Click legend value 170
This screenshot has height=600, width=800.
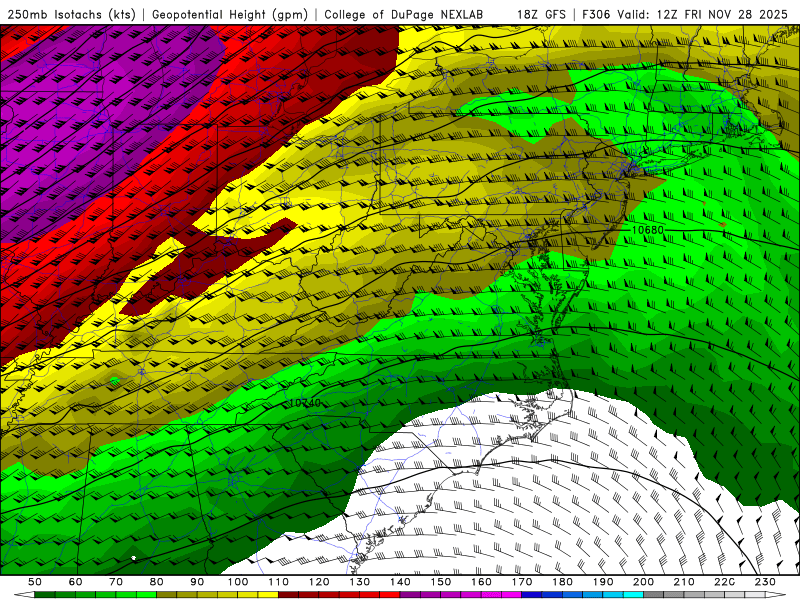coord(522,582)
